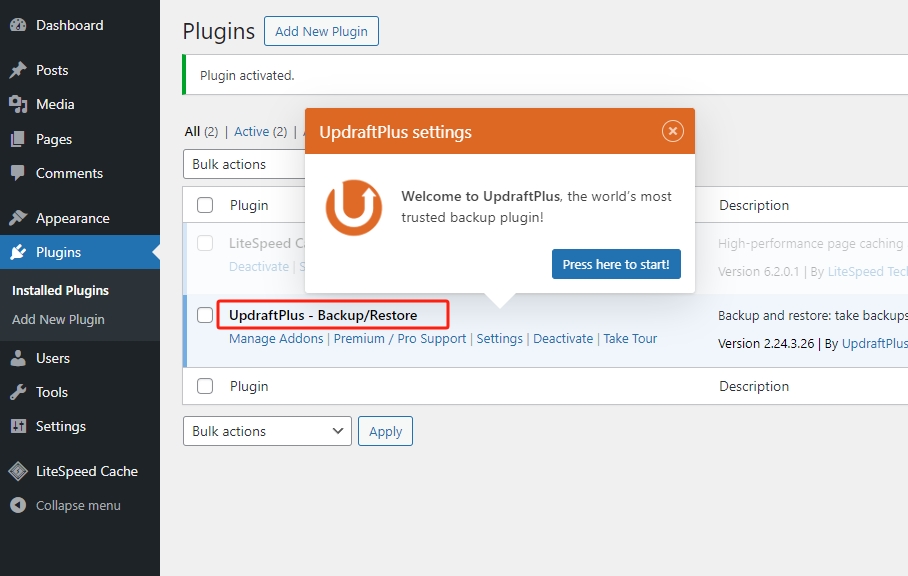Click the Comments speech bubble icon
Screen dimensions: 908x576
coord(18,173)
